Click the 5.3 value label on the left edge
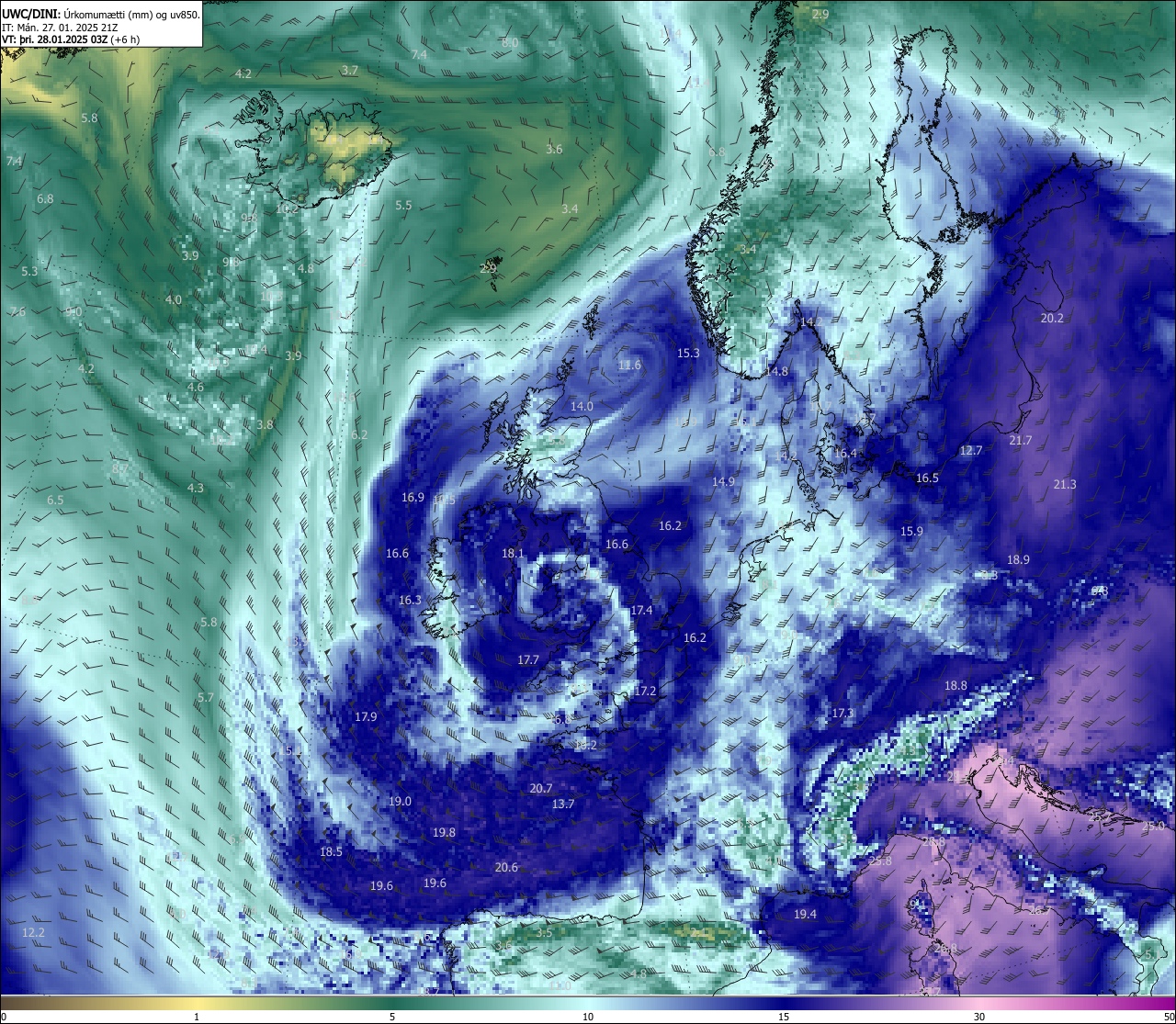 pyautogui.click(x=29, y=271)
